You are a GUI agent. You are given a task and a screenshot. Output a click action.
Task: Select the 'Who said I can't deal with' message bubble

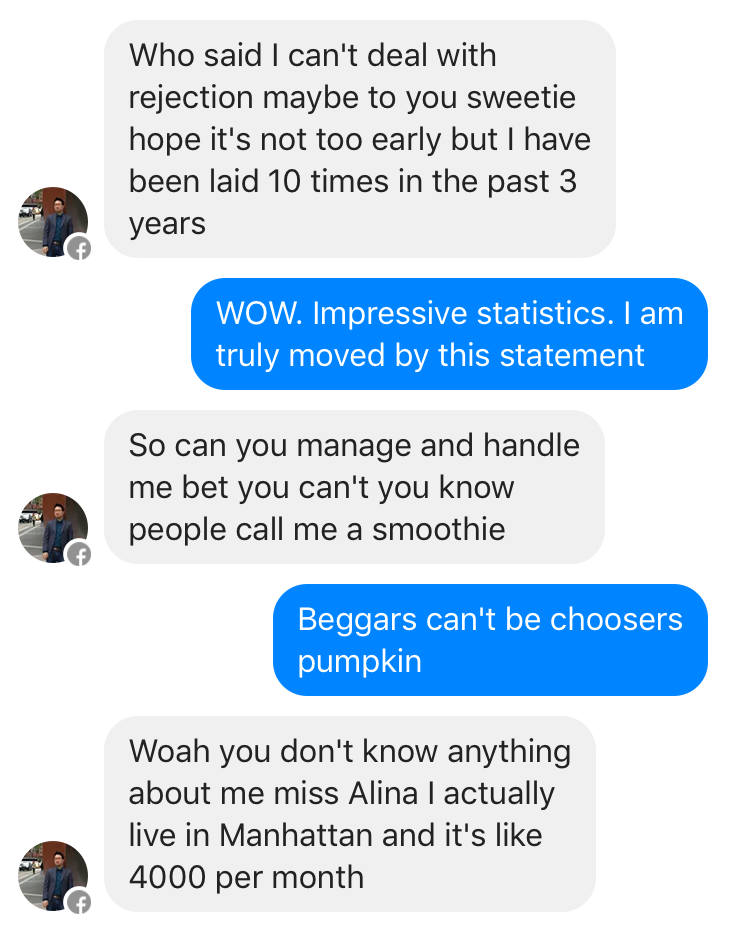coord(360,139)
